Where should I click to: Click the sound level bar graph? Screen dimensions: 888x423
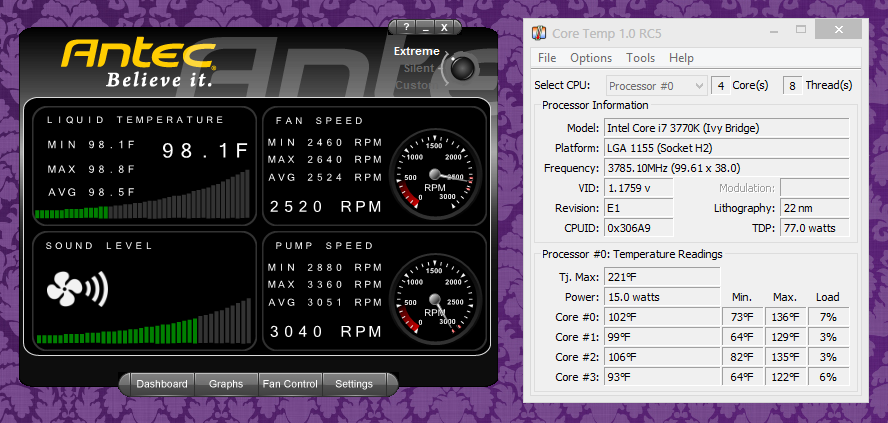[x=143, y=322]
